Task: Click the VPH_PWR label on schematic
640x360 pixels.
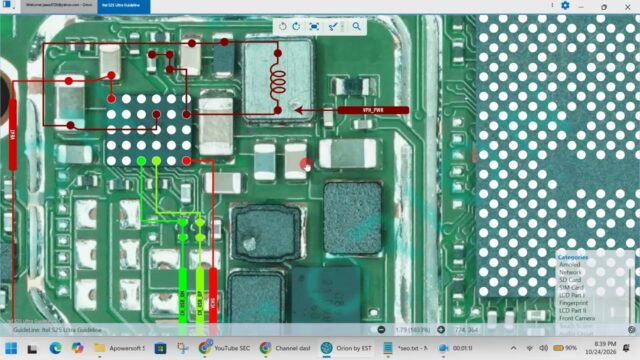Action: pos(373,110)
